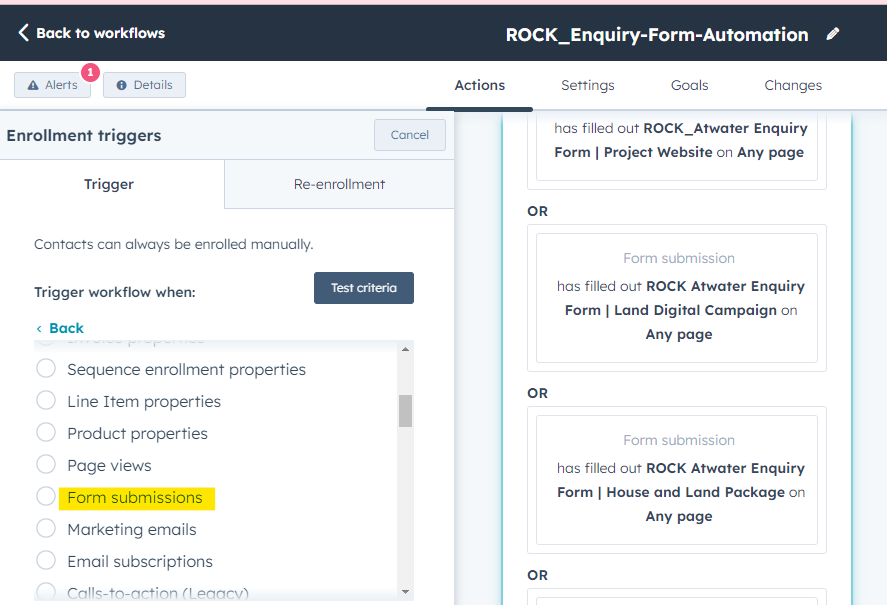Image resolution: width=887 pixels, height=605 pixels.
Task: Click the Marketing emails label
Action: 132,530
